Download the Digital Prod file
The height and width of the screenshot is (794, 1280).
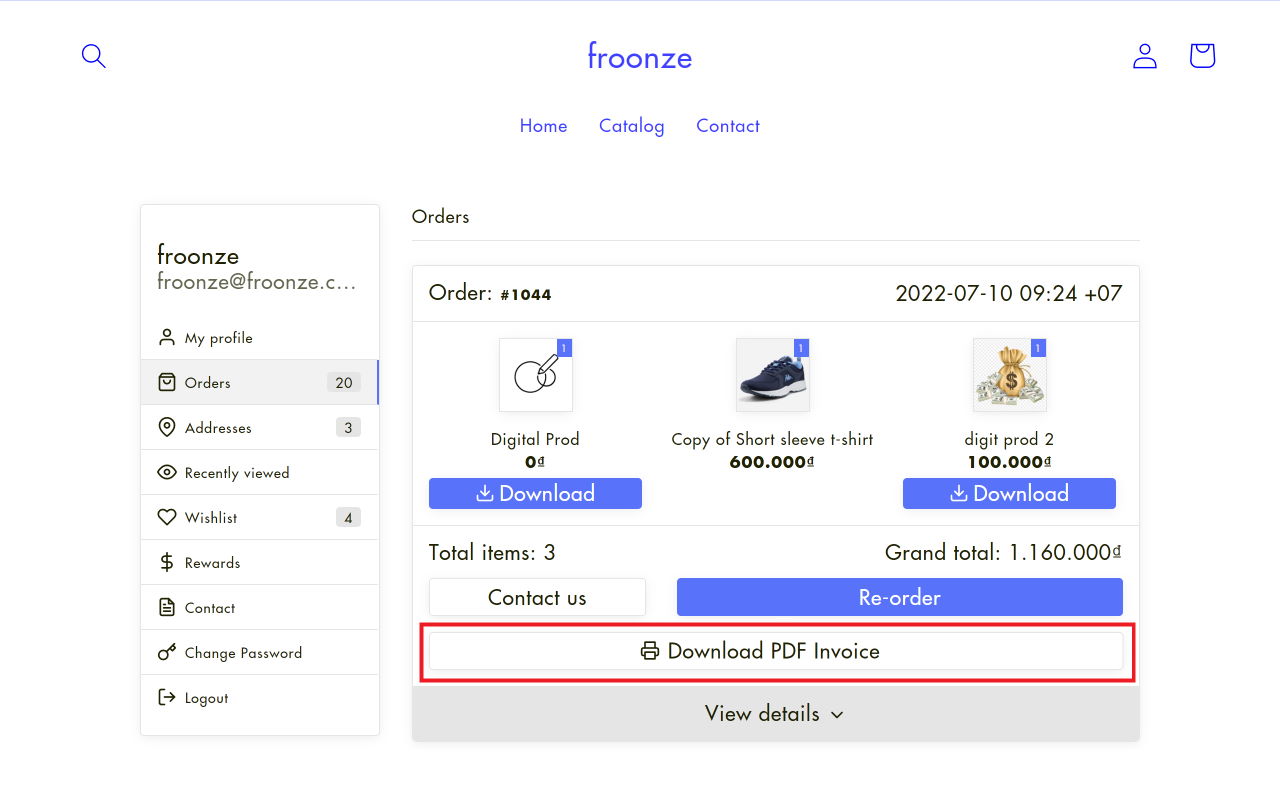click(535, 493)
